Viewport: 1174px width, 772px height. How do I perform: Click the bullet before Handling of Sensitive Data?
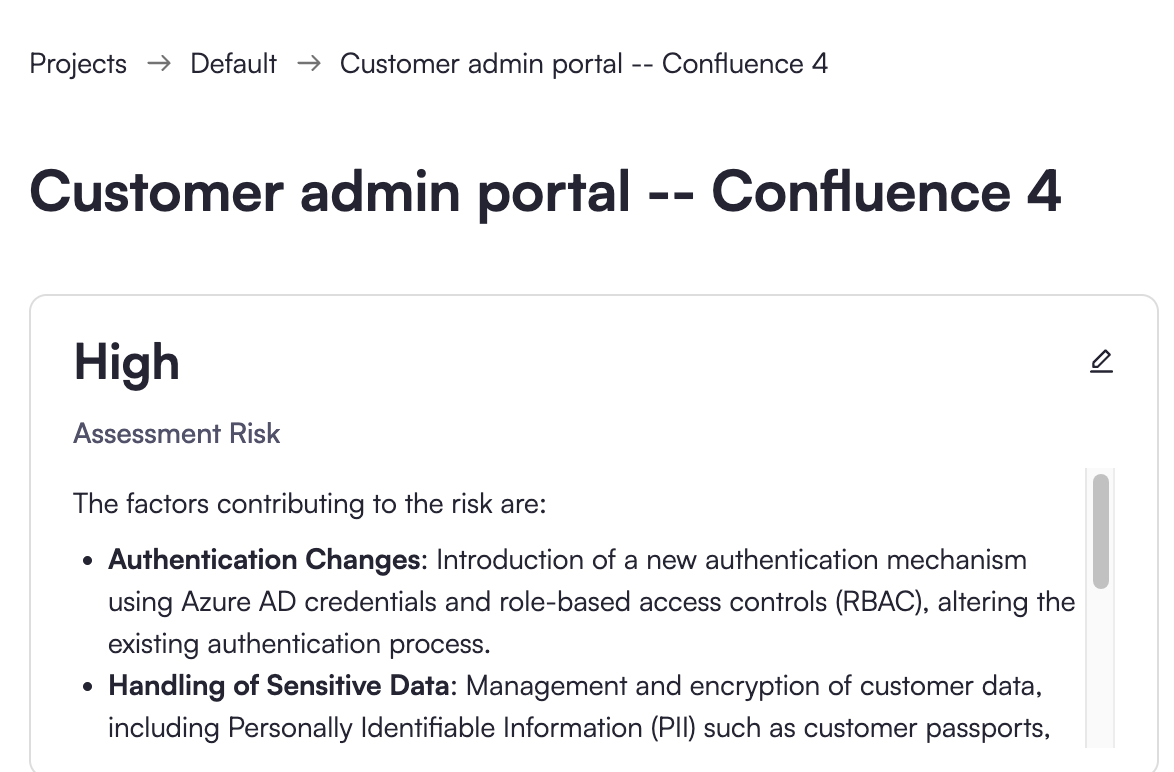coord(89,686)
